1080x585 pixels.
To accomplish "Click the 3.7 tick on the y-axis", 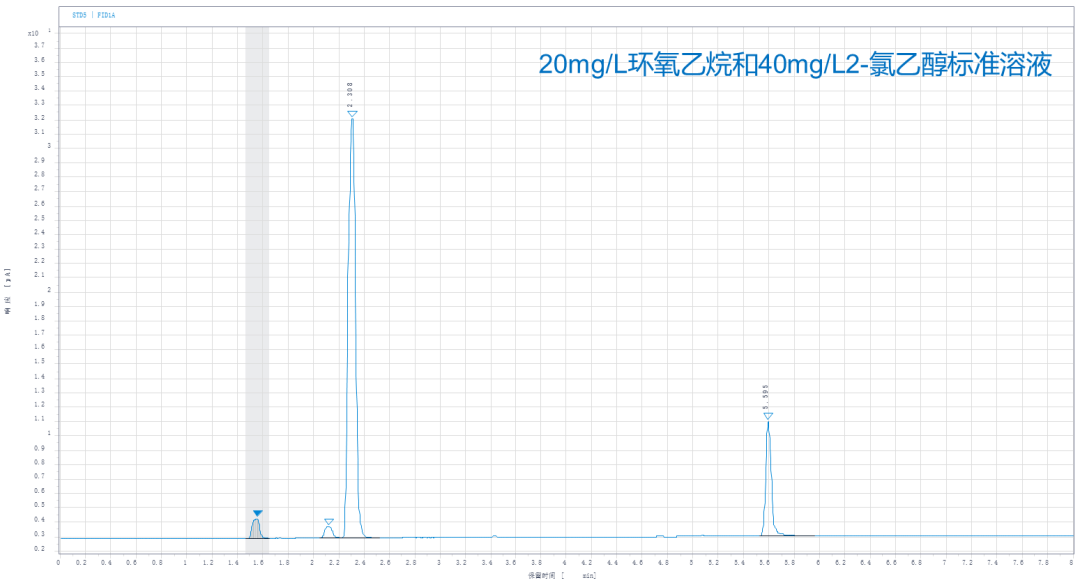I will point(38,45).
